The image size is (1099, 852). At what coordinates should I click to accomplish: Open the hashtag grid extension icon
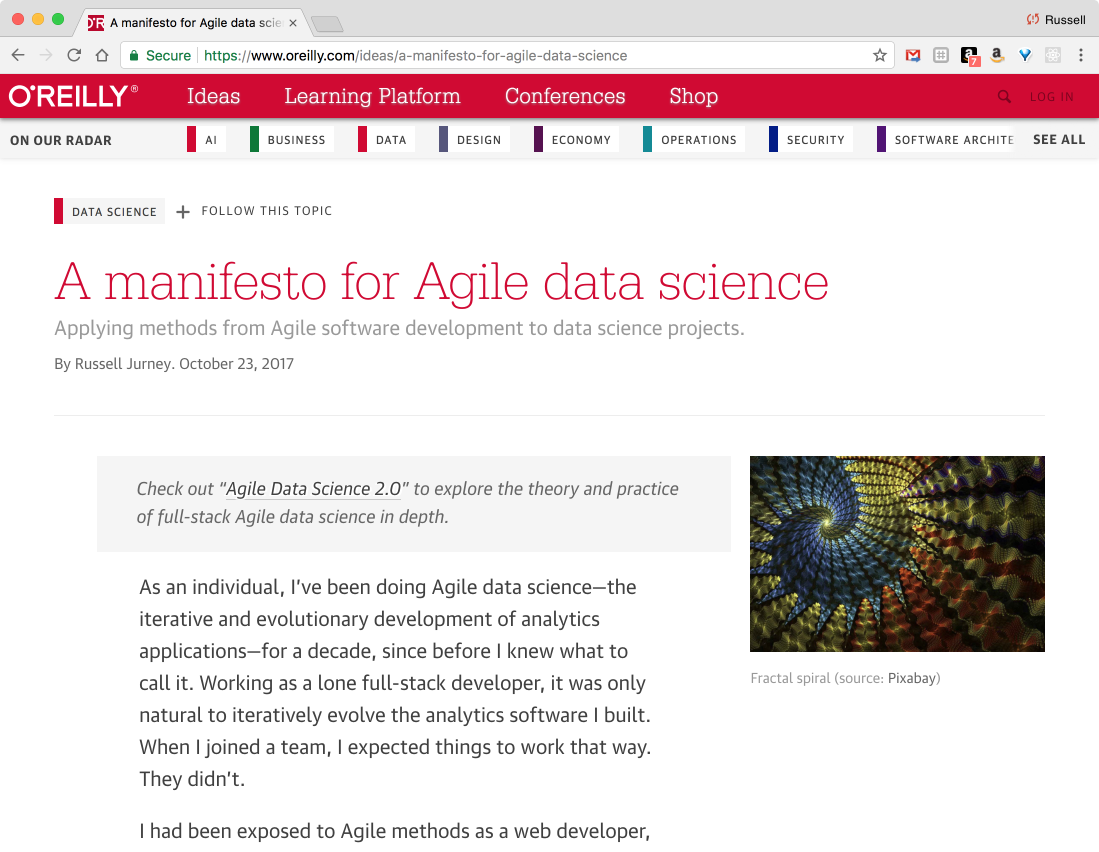coord(940,55)
